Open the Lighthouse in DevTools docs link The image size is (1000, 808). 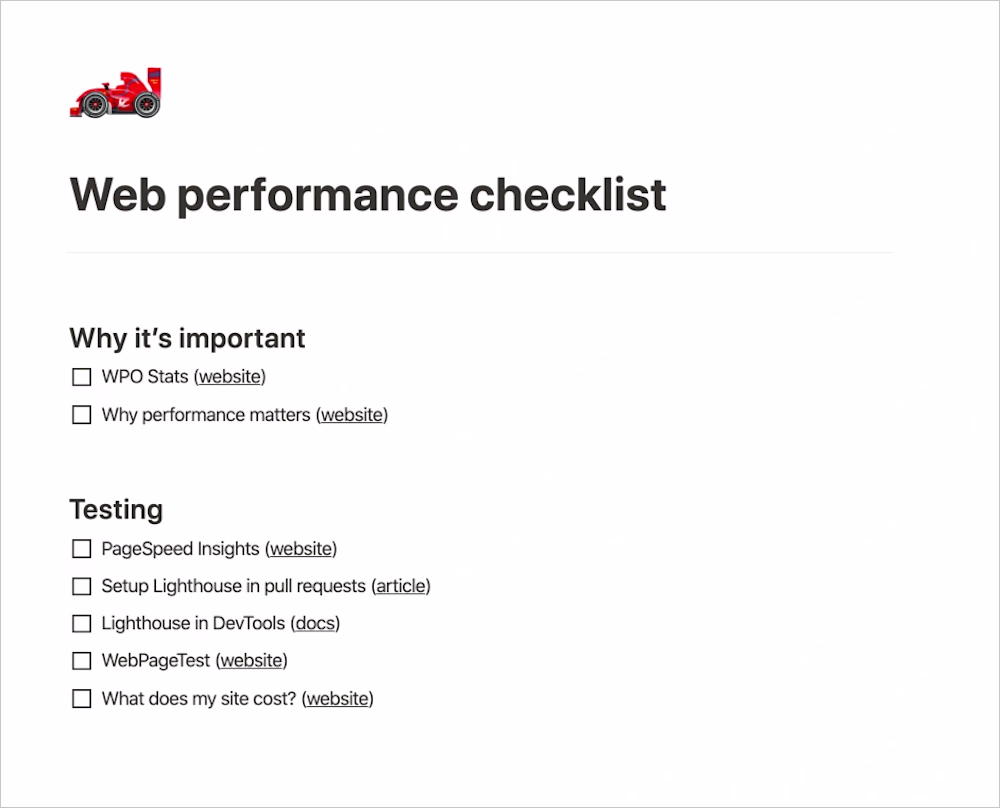tap(316, 624)
